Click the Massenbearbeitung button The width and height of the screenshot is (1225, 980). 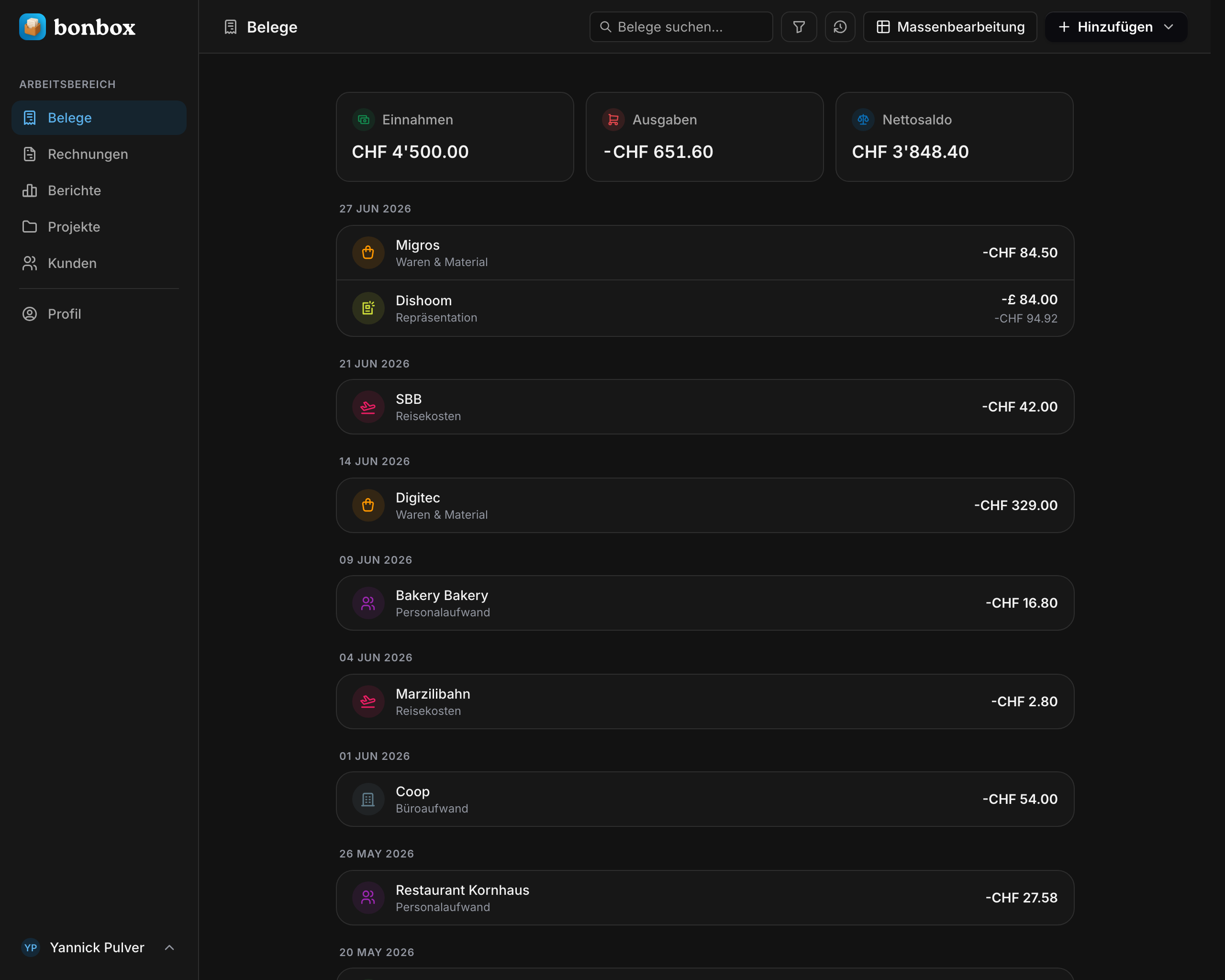click(950, 27)
